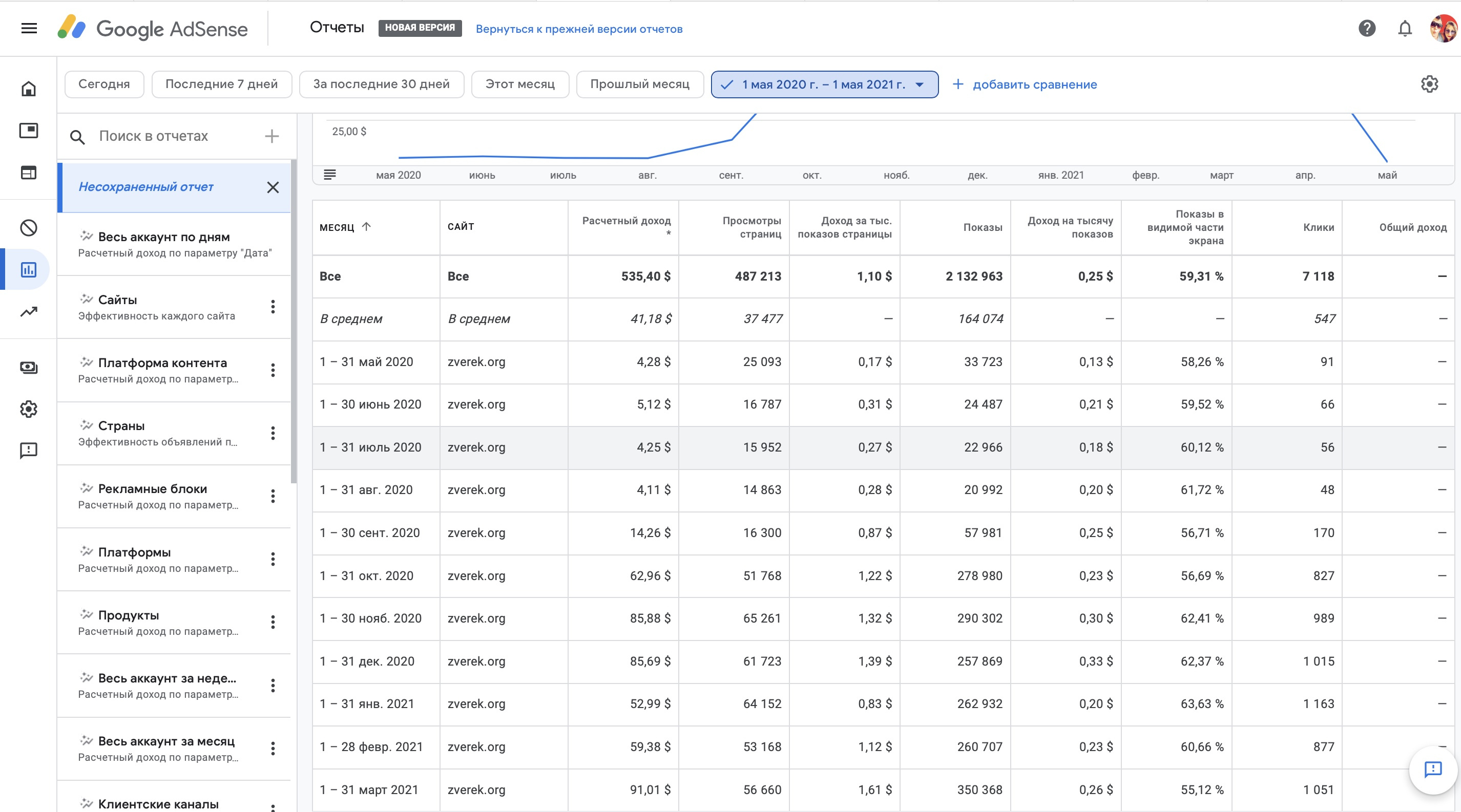Open the Reports sidebar icon

[x=29, y=270]
